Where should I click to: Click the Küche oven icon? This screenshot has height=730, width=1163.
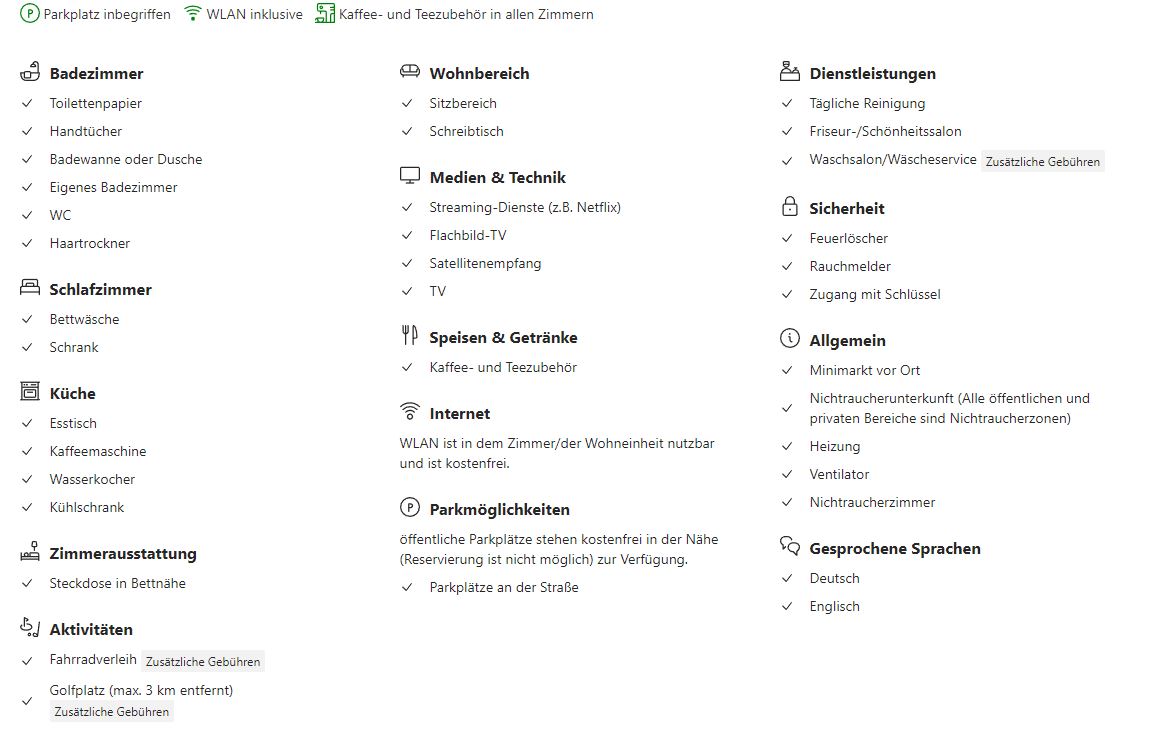(30, 392)
